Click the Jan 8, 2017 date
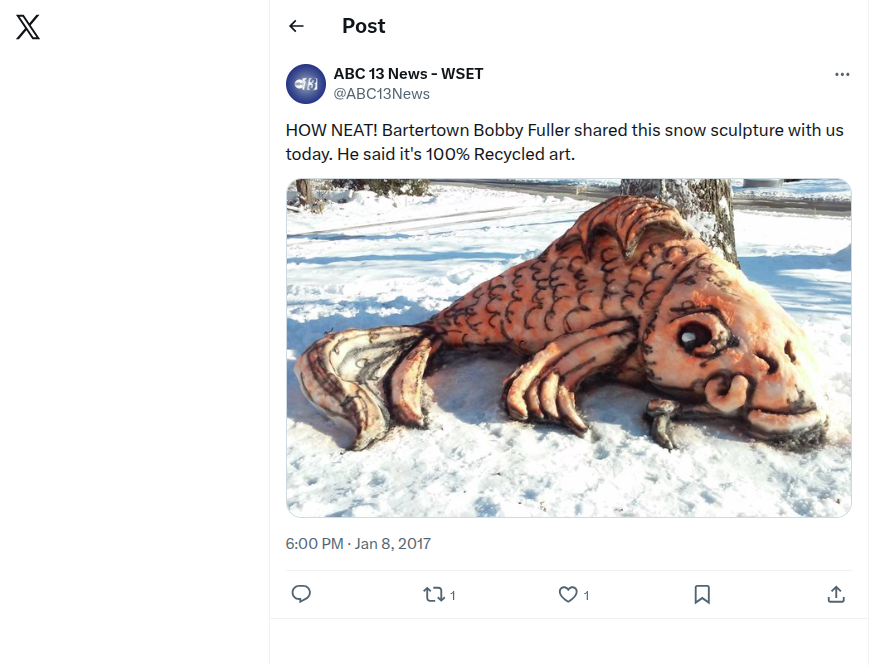Viewport: 886px width, 665px height. [393, 544]
